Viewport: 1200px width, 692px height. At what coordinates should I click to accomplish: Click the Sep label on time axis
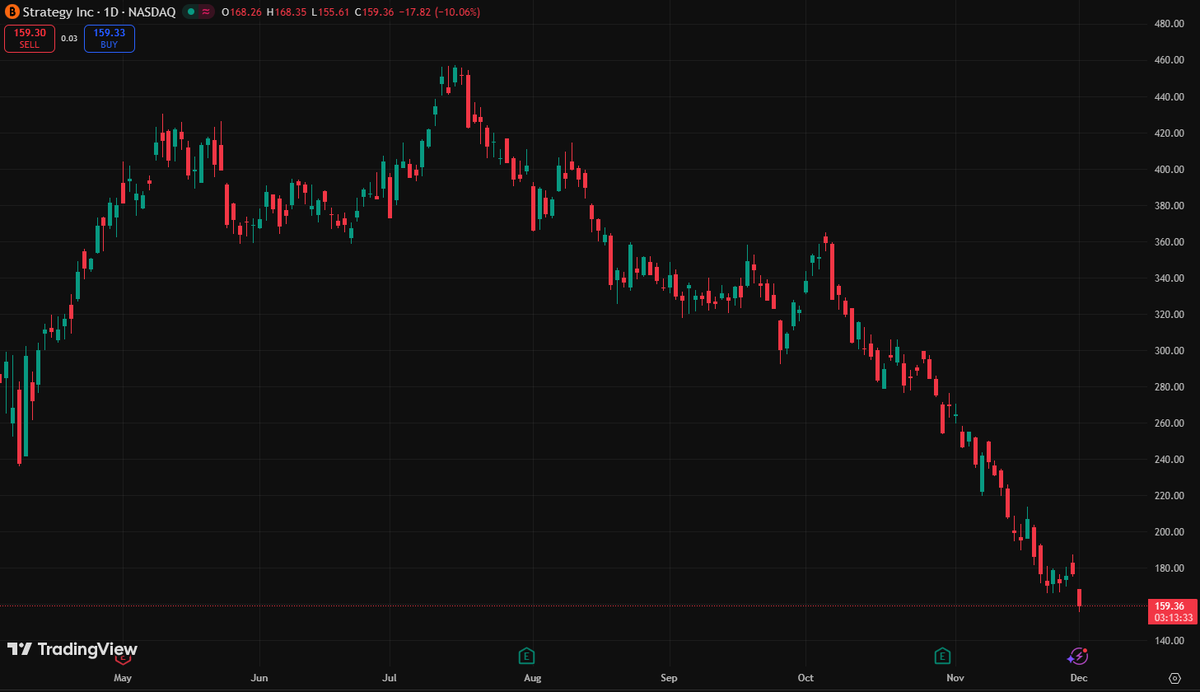[x=669, y=678]
